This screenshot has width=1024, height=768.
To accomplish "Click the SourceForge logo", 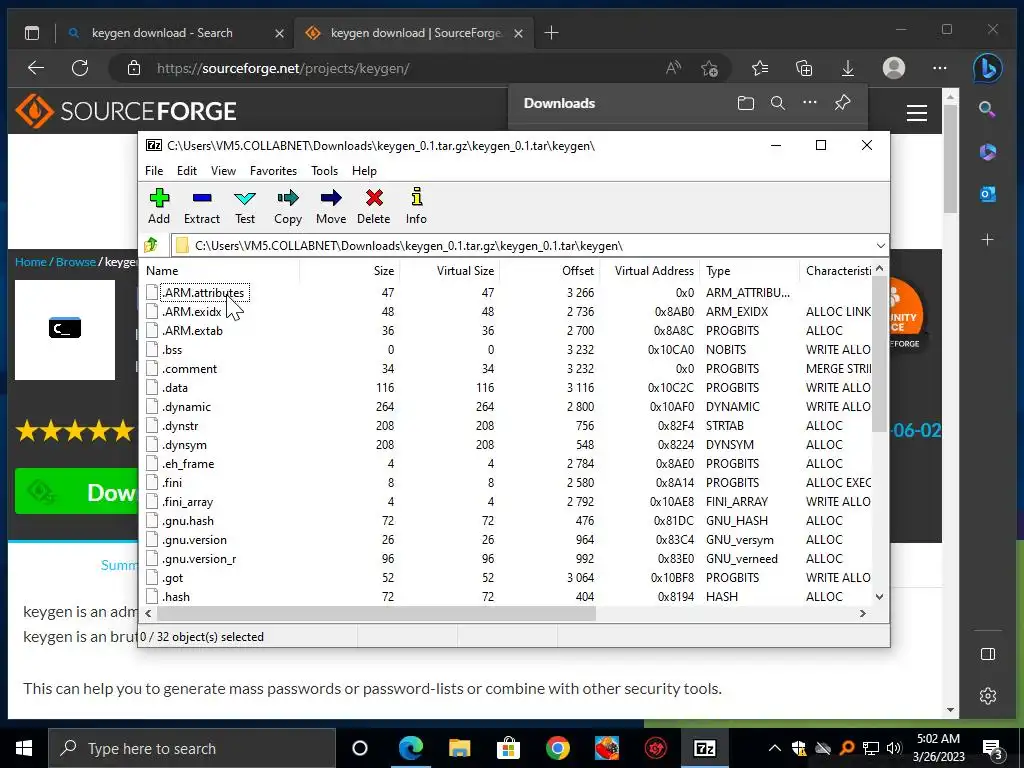I will click(125, 111).
